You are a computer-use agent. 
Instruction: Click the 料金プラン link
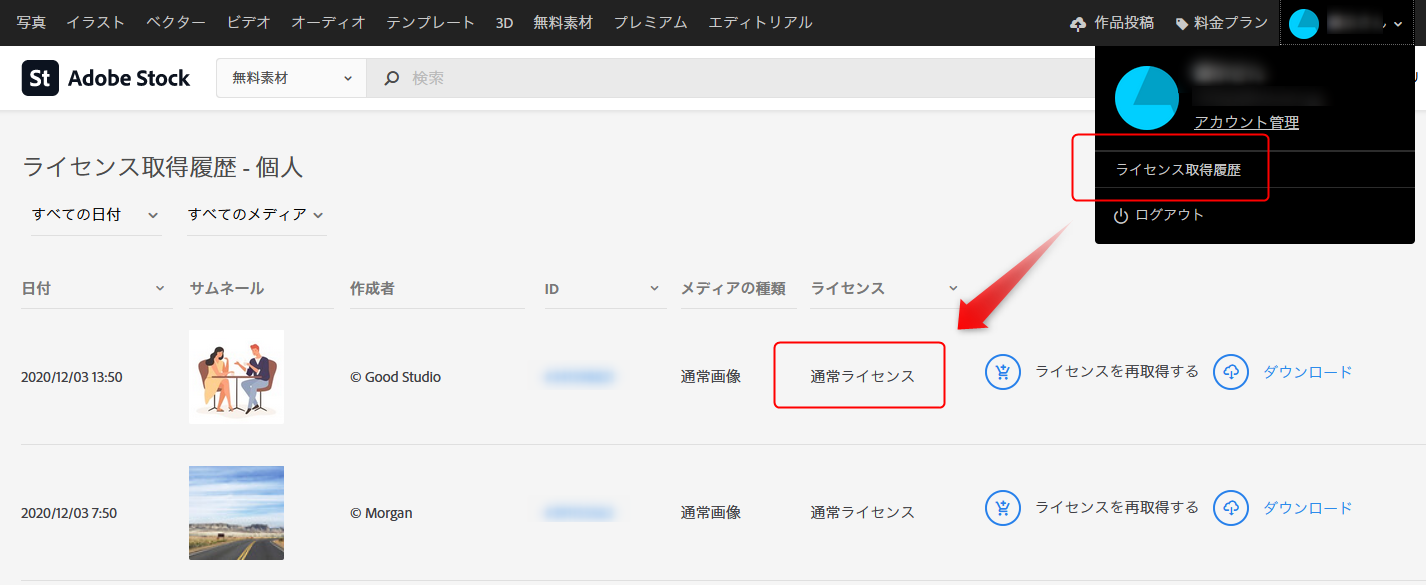point(1231,23)
